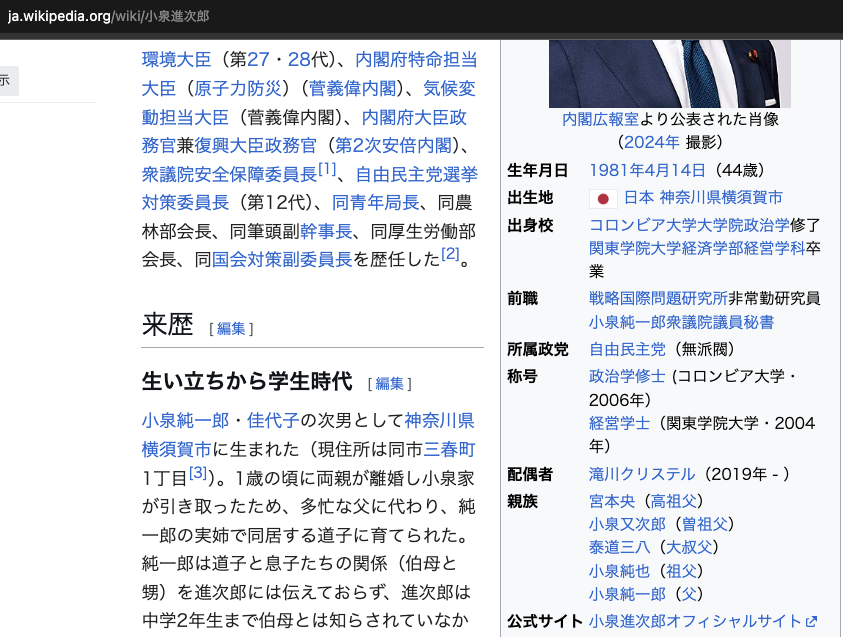The image size is (843, 637).
Task: Open the 内閣広報室 link under photo
Action: tap(600, 119)
